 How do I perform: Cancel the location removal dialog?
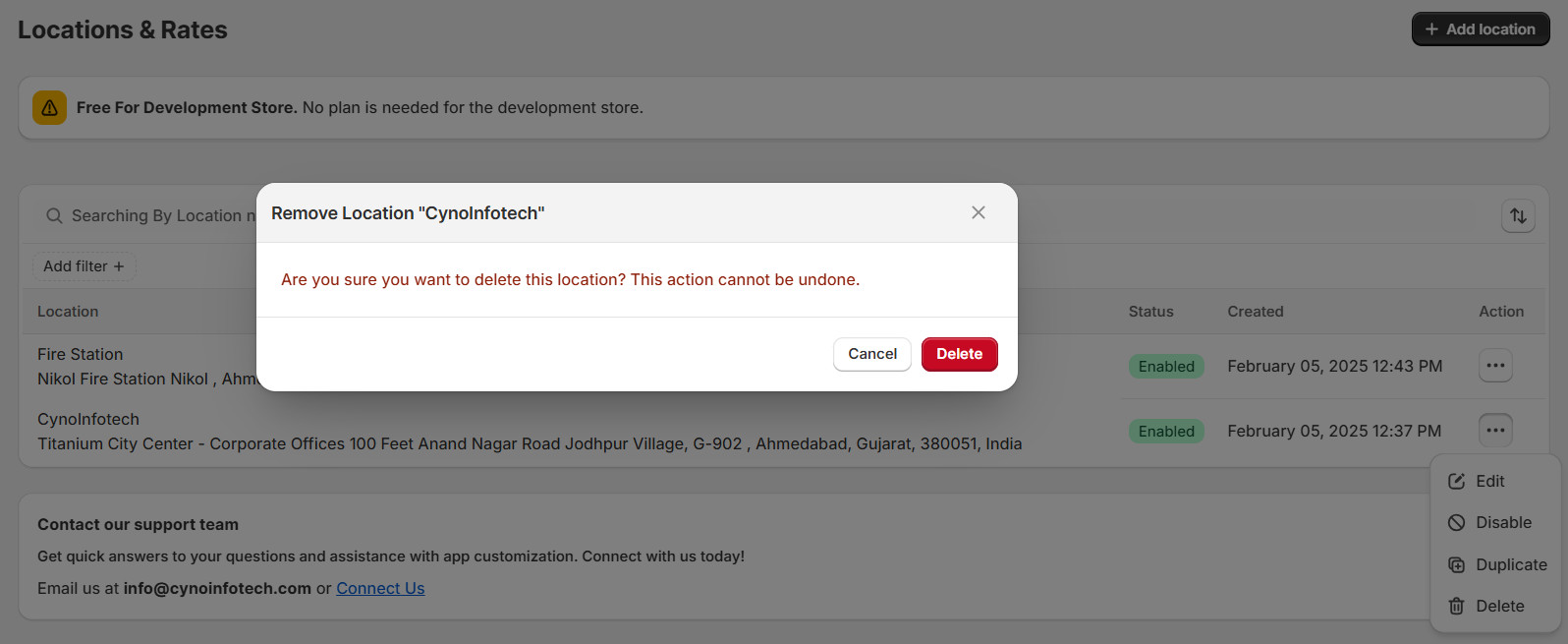click(872, 354)
